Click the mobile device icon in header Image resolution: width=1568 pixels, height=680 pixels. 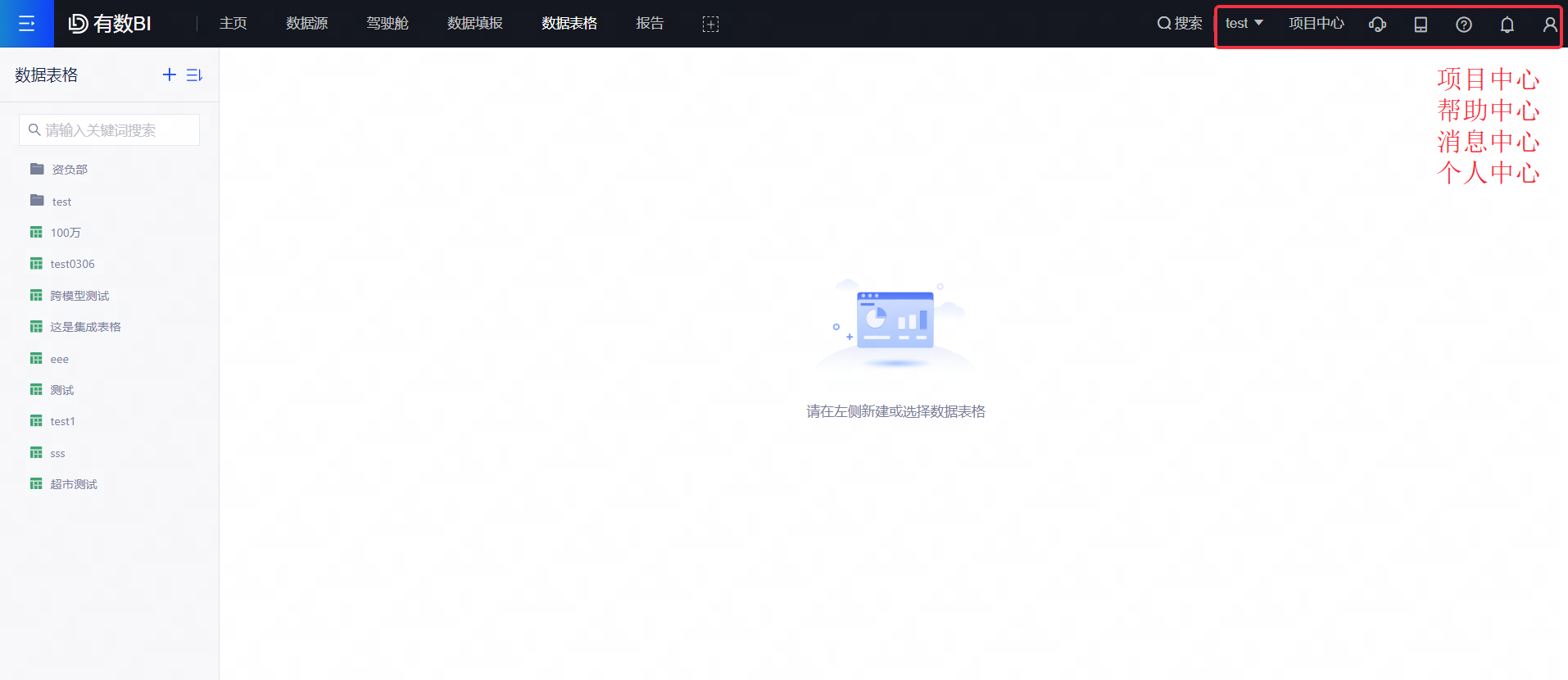1421,25
